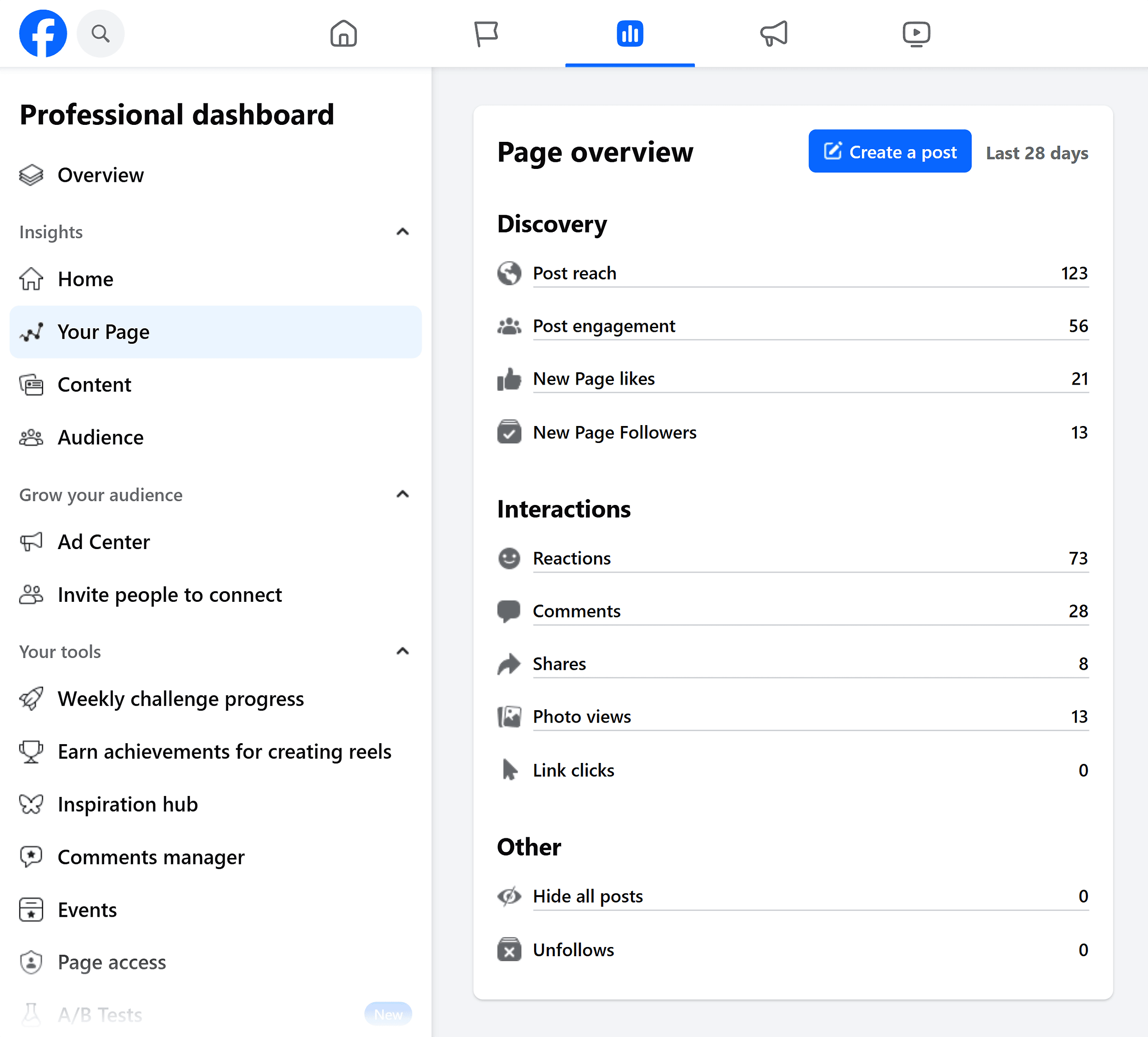Click the Link clicks cursor icon
1148x1037 pixels.
point(510,769)
